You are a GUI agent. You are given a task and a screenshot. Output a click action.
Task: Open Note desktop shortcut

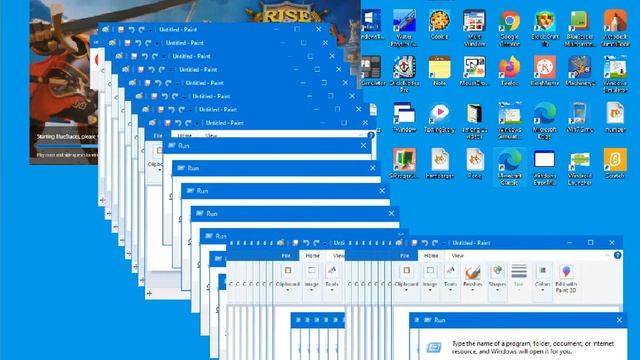click(x=439, y=71)
